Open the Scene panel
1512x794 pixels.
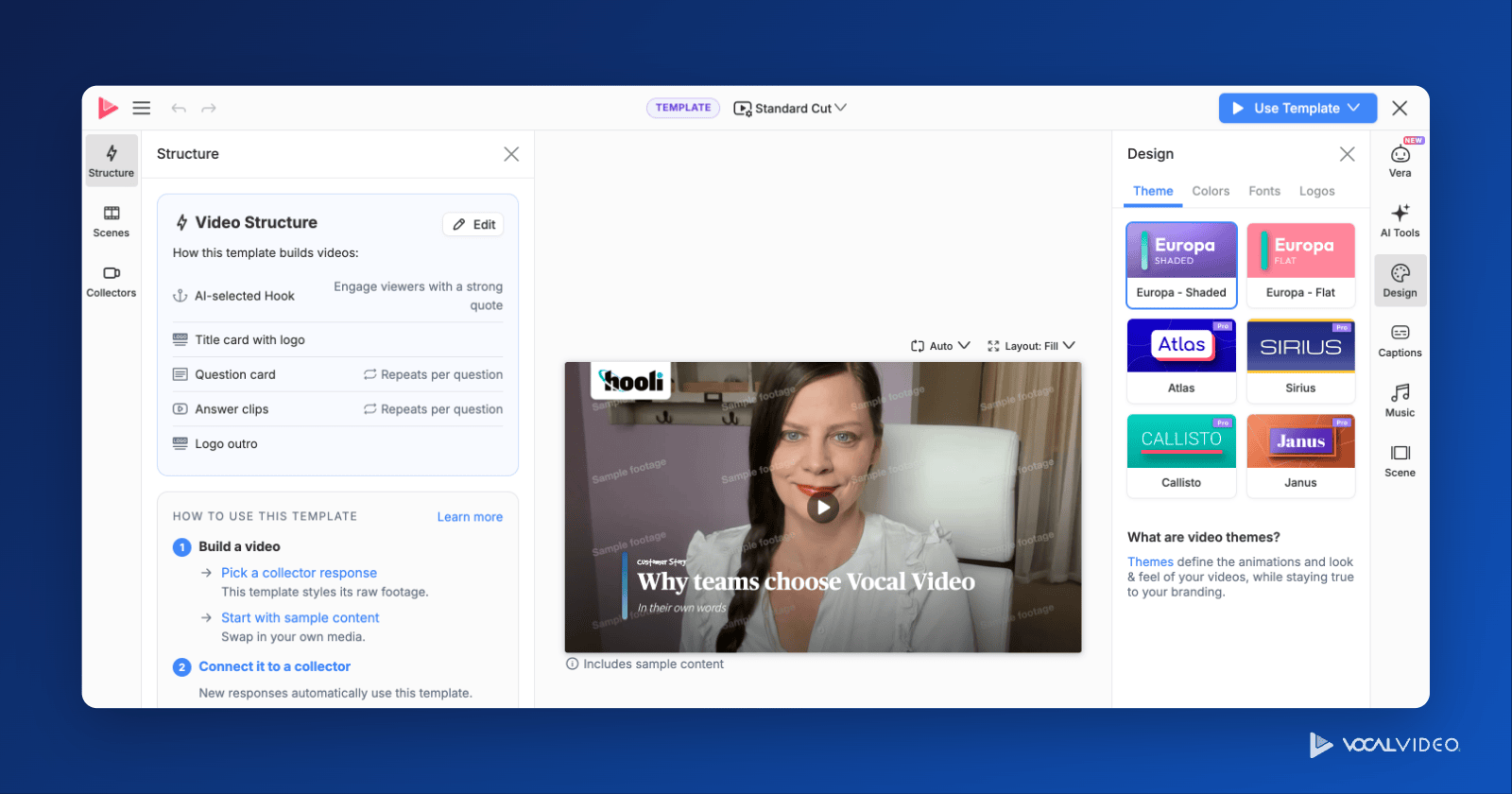coord(1400,460)
